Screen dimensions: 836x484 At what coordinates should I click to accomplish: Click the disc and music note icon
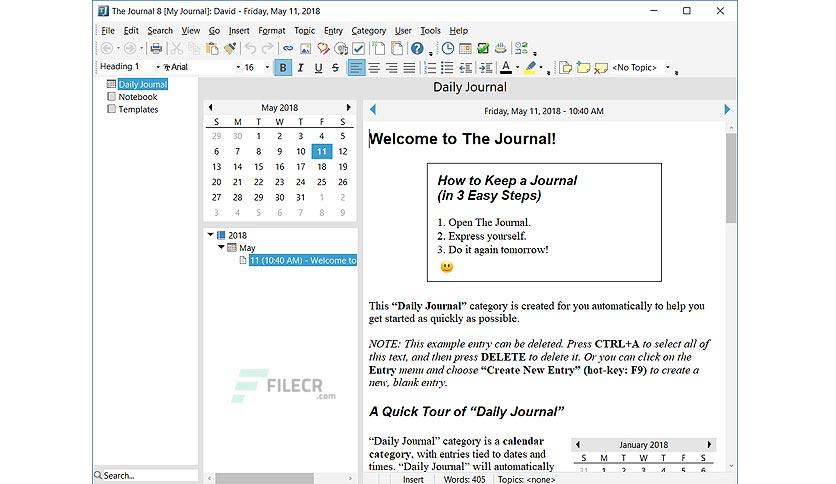[341, 49]
